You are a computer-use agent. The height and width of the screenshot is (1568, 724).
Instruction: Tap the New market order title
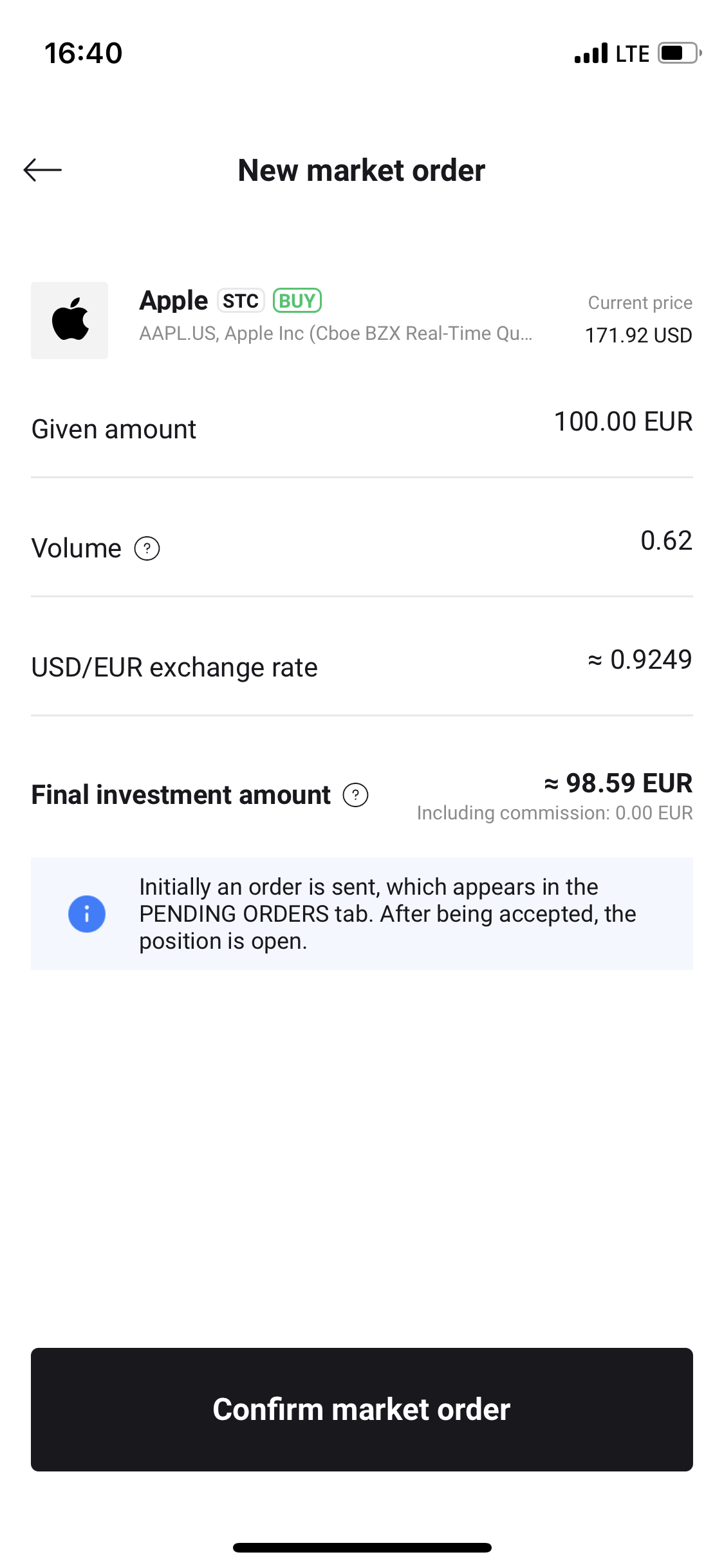362,171
